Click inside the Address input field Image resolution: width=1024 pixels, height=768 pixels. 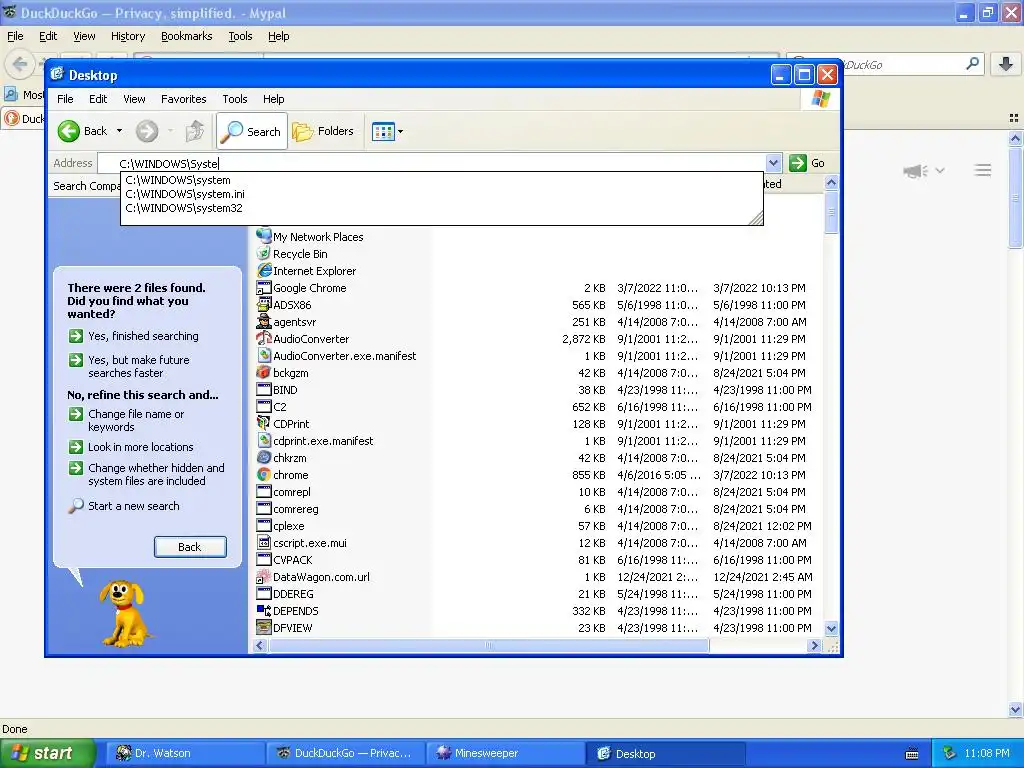431,163
